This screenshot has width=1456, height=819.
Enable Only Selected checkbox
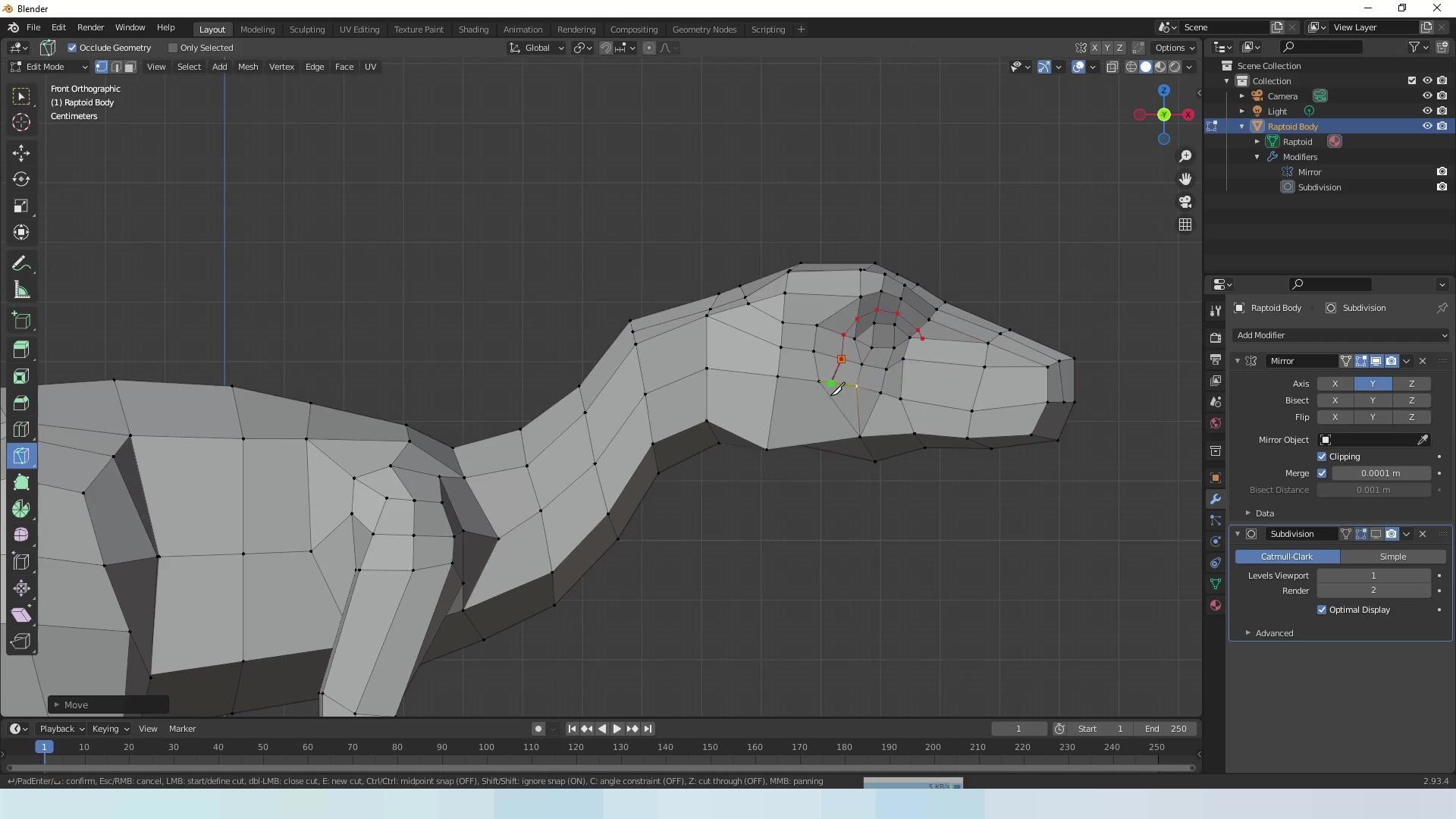pyautogui.click(x=173, y=48)
